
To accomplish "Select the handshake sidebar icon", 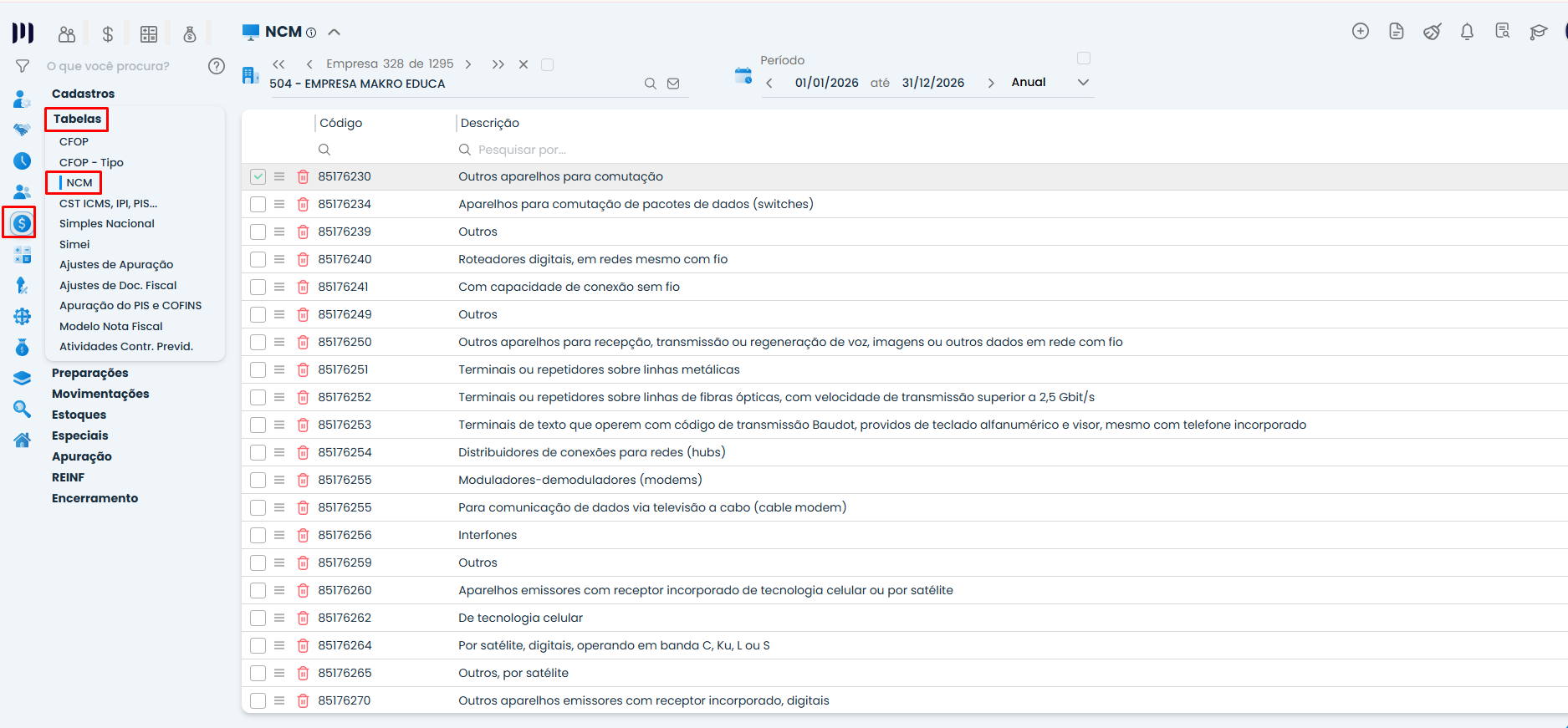I will point(22,130).
